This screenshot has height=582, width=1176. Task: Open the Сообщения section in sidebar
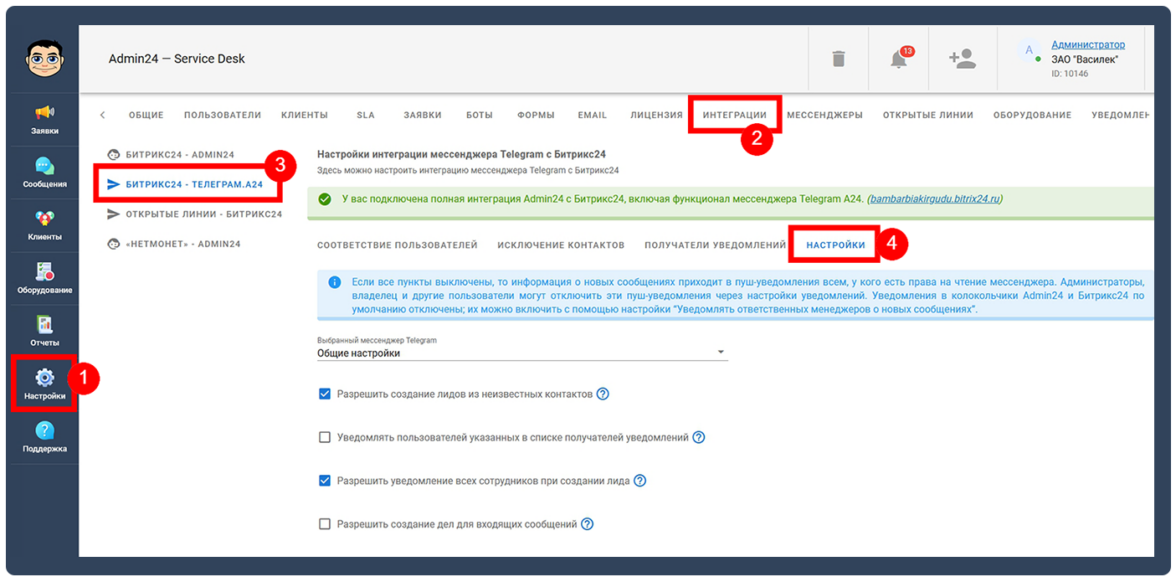coord(45,172)
